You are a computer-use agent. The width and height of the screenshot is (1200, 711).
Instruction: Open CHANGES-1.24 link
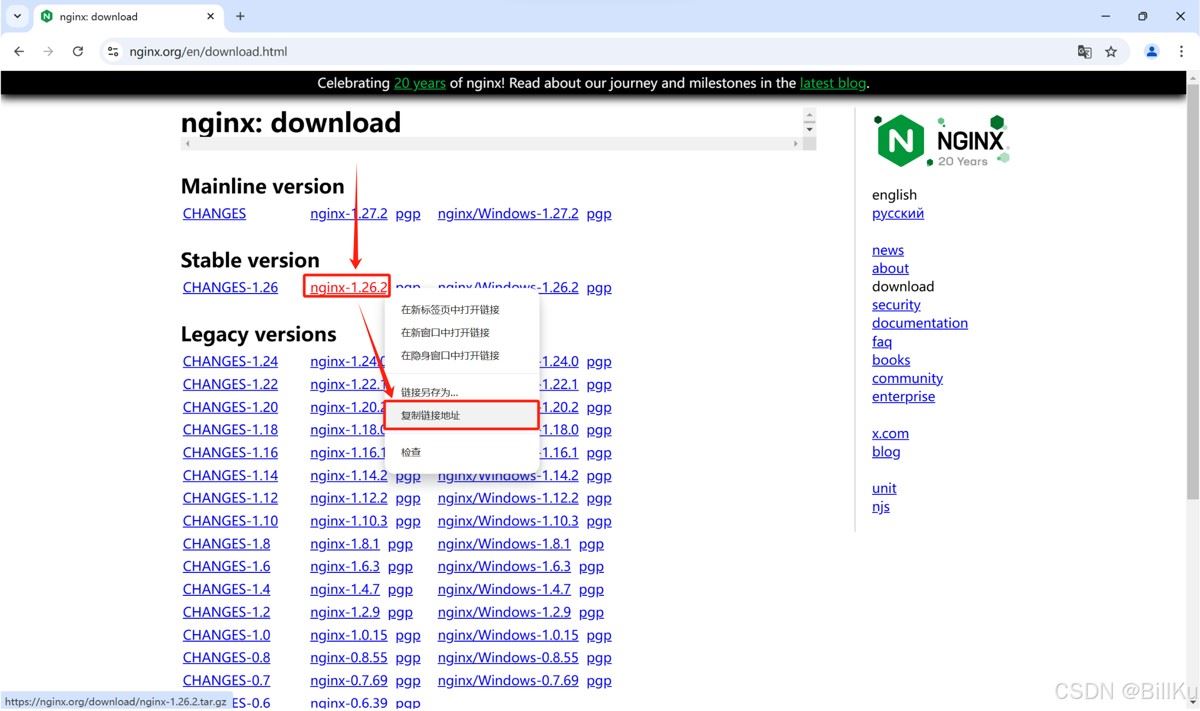pyautogui.click(x=230, y=361)
